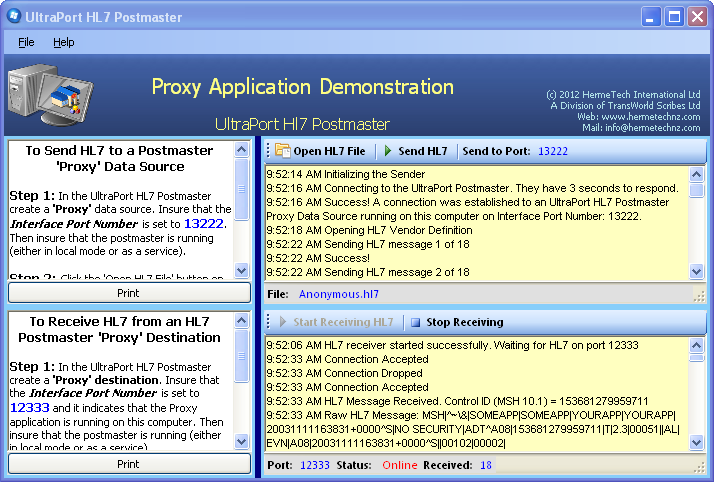
Task: Click the Anonymous.hl7 file name
Action: click(x=339, y=294)
